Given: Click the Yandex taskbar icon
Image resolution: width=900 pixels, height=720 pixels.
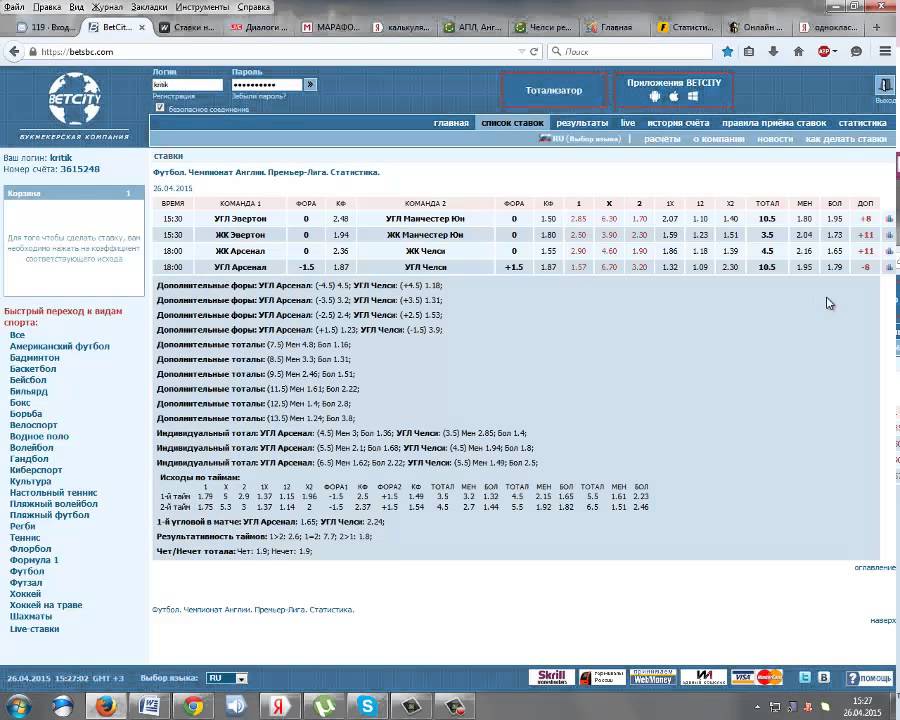Looking at the screenshot, I should click(x=280, y=706).
